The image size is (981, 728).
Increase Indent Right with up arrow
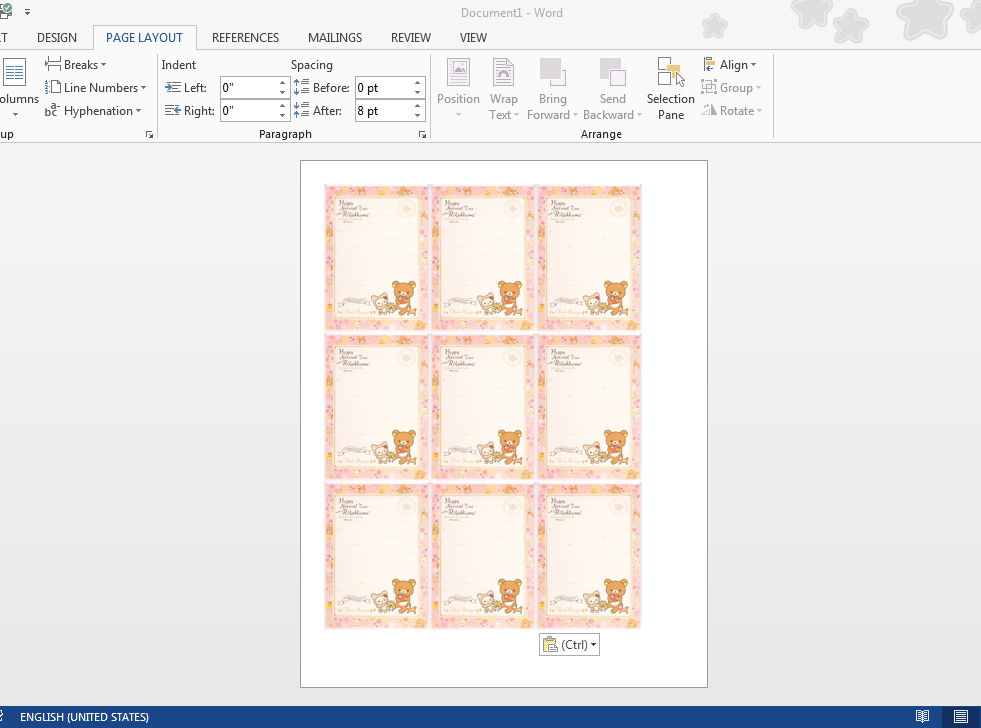[x=282, y=106]
